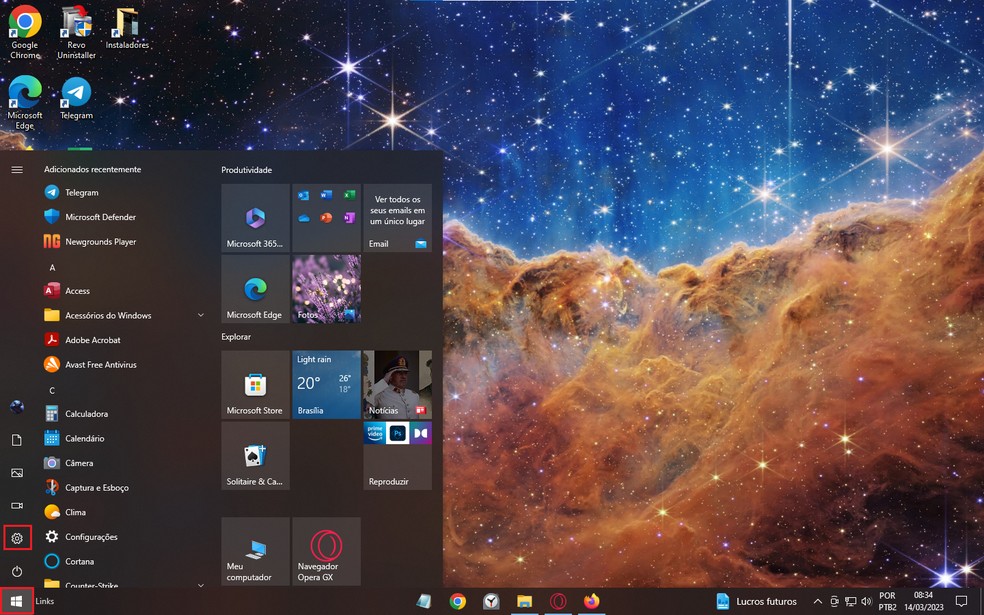Screen dimensions: 984x615
Task: Launch Telegram from the desktop
Action: coord(75,95)
